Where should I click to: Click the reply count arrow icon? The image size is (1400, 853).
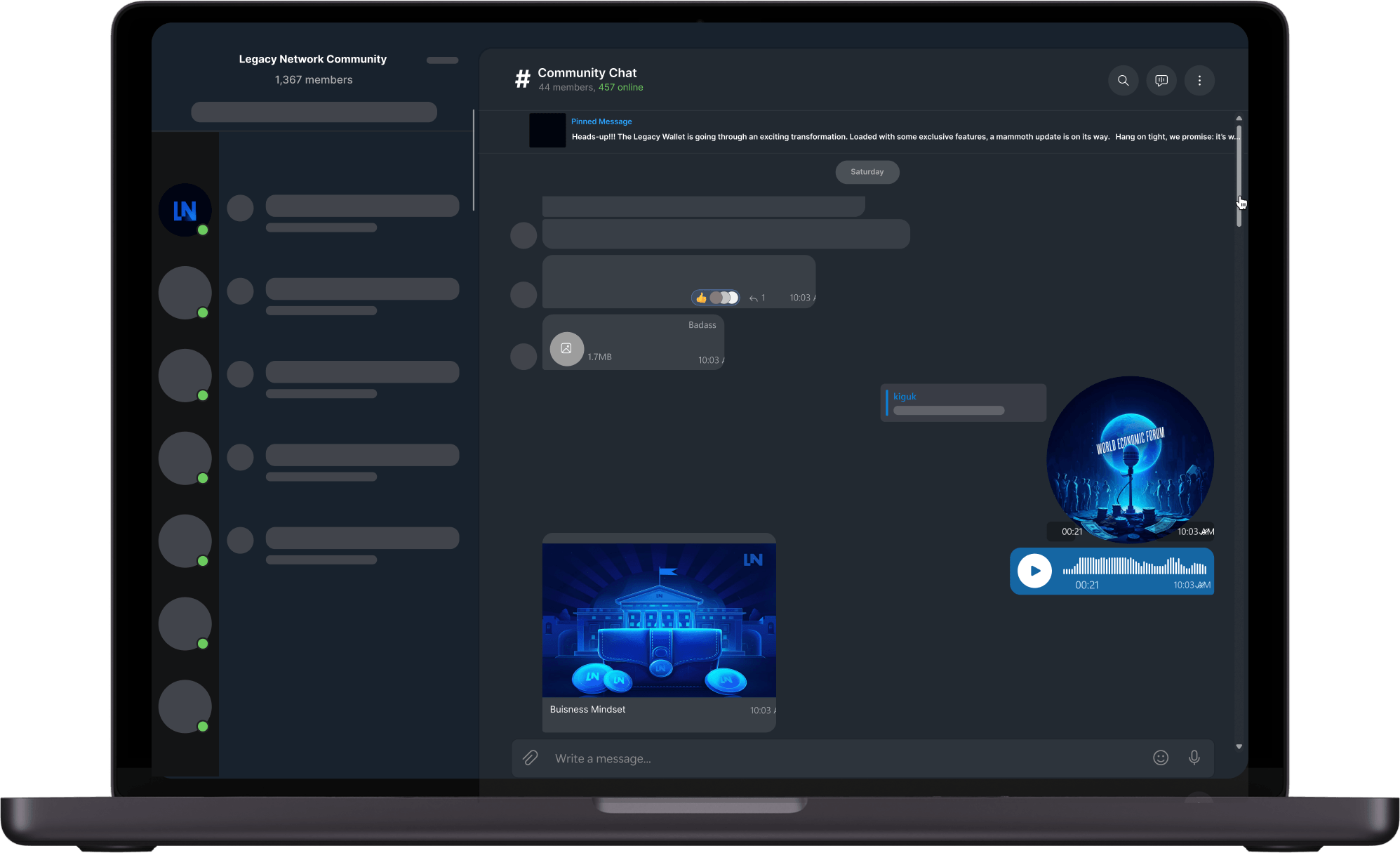[x=754, y=298]
